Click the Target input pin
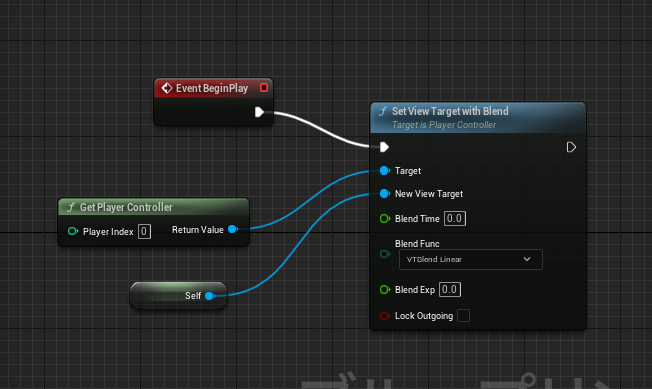652x389 pixels. pos(385,170)
